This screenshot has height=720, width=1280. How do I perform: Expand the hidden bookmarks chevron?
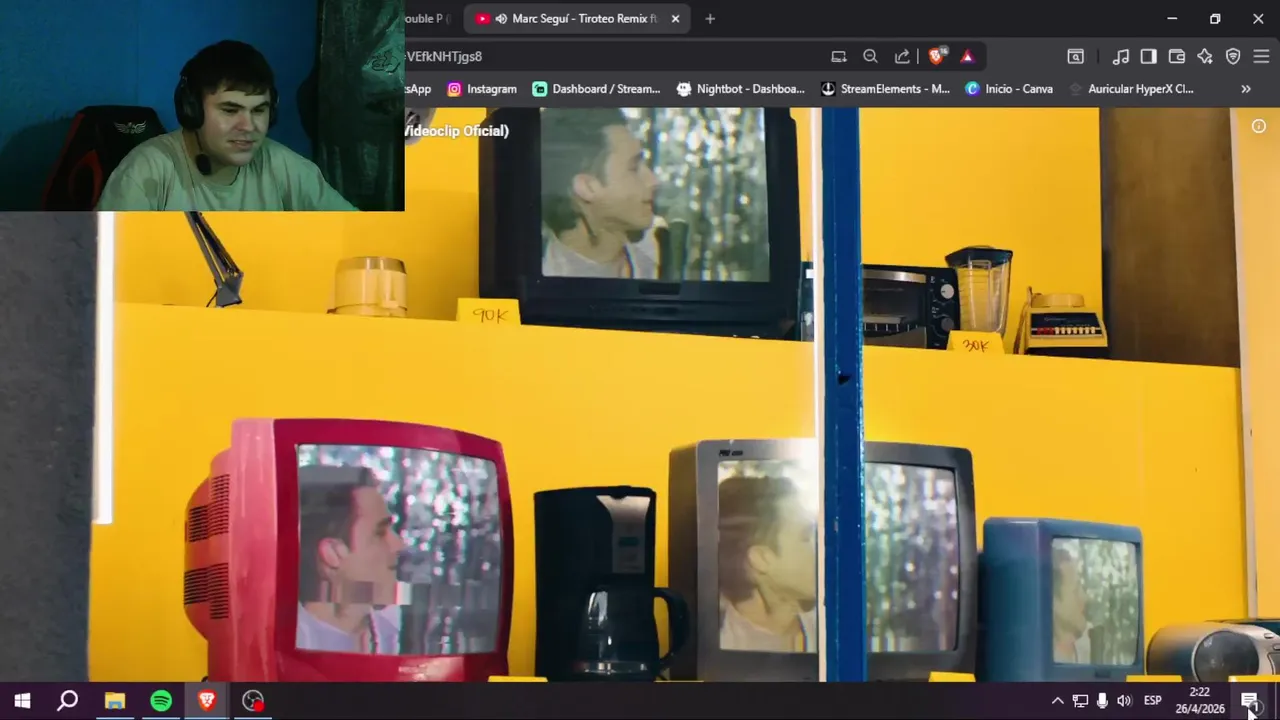click(x=1246, y=89)
